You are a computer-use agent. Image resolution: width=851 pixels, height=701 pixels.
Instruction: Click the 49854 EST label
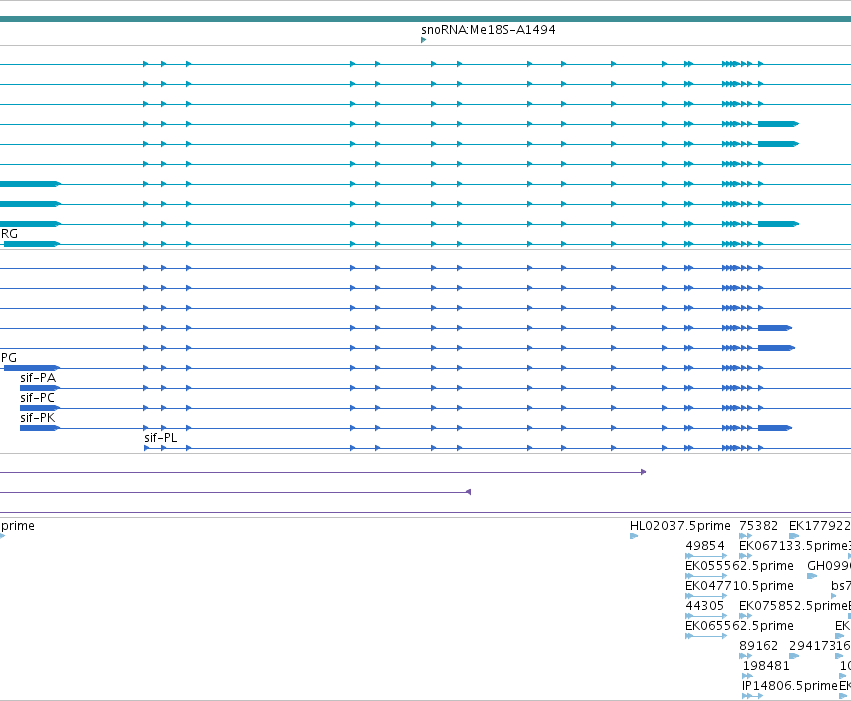click(704, 546)
